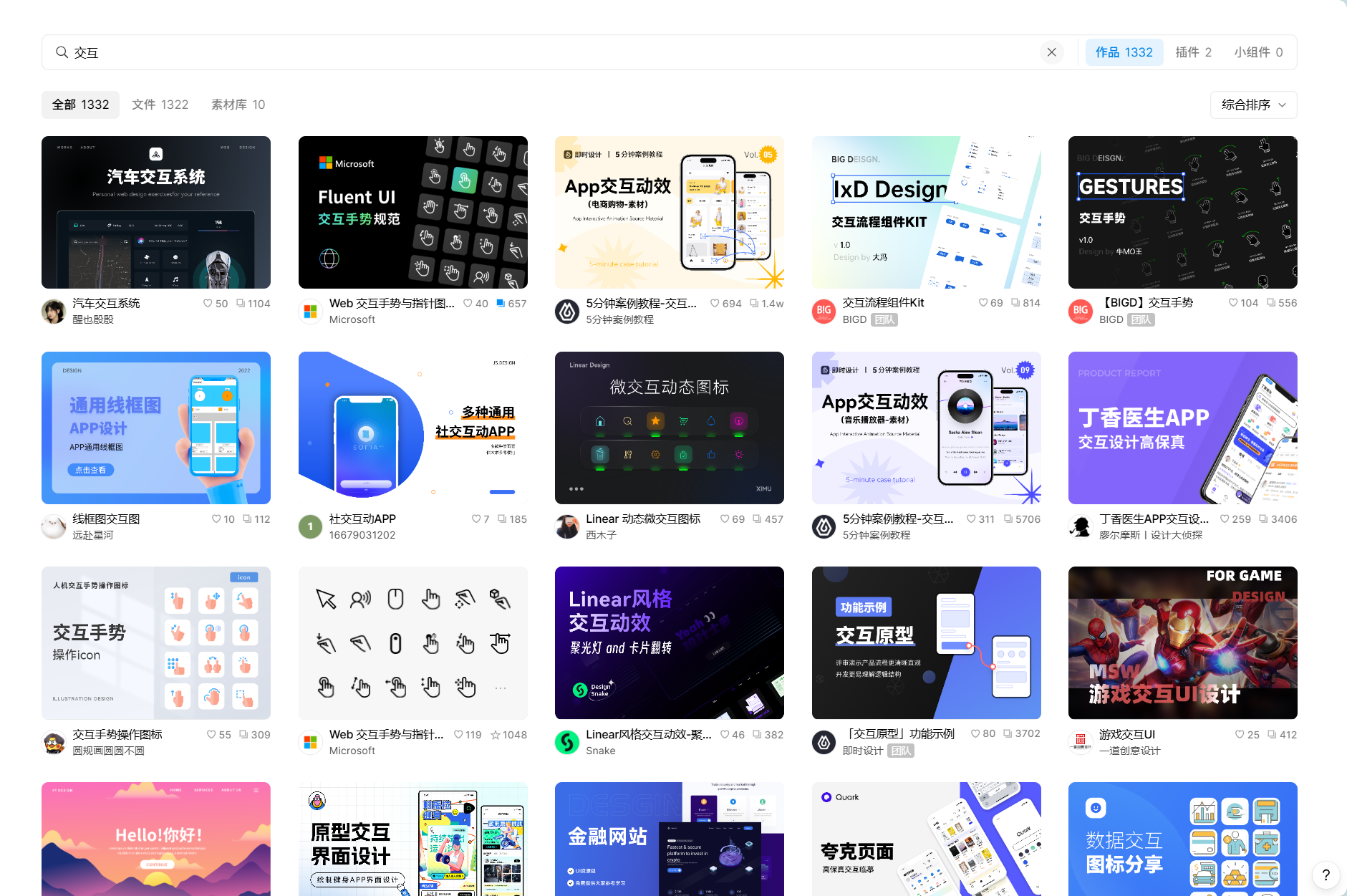
Task: Click author name 圆规画圆圆不圆
Action: coord(108,751)
